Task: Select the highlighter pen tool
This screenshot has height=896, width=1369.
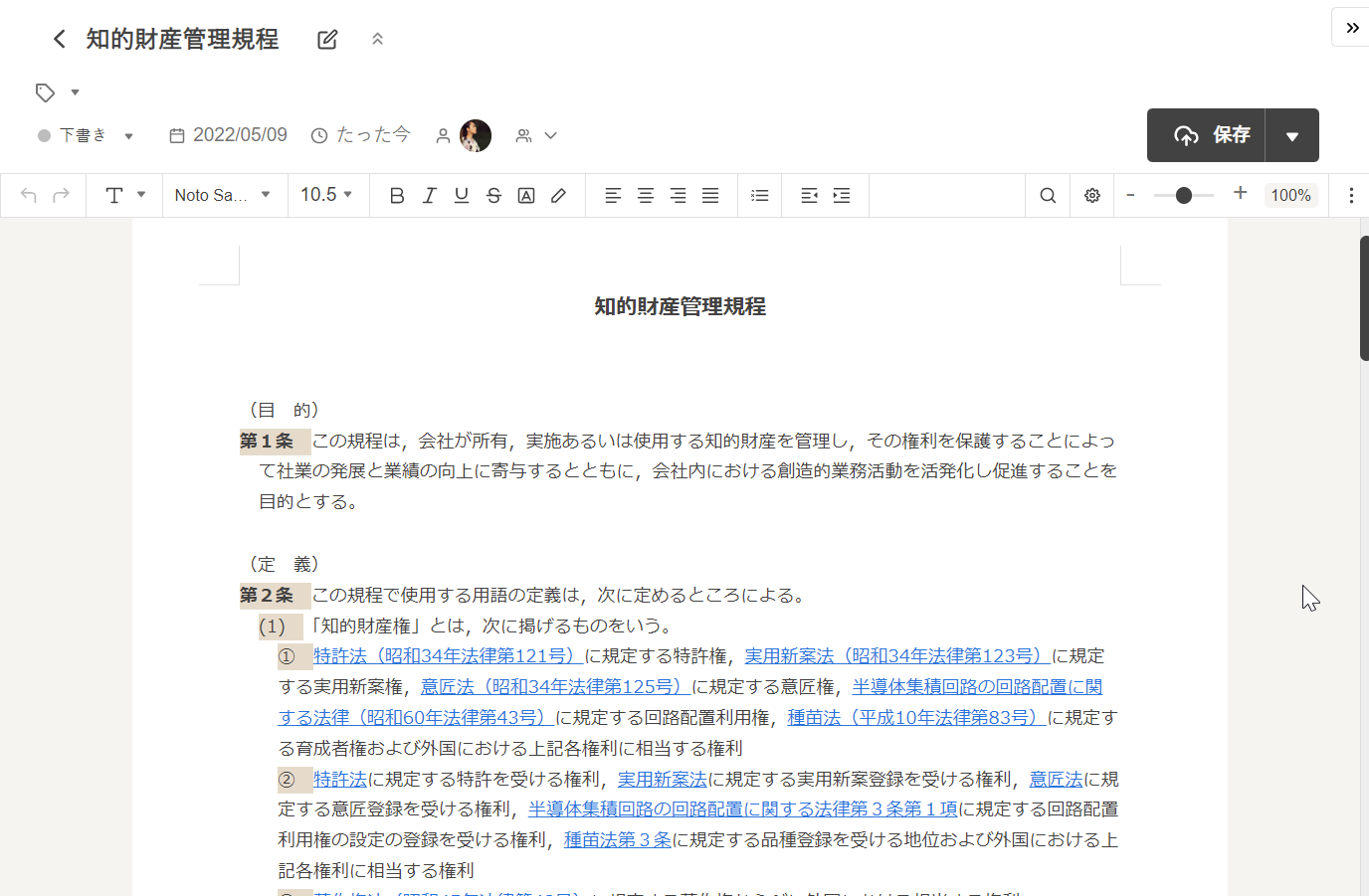Action: tap(558, 196)
